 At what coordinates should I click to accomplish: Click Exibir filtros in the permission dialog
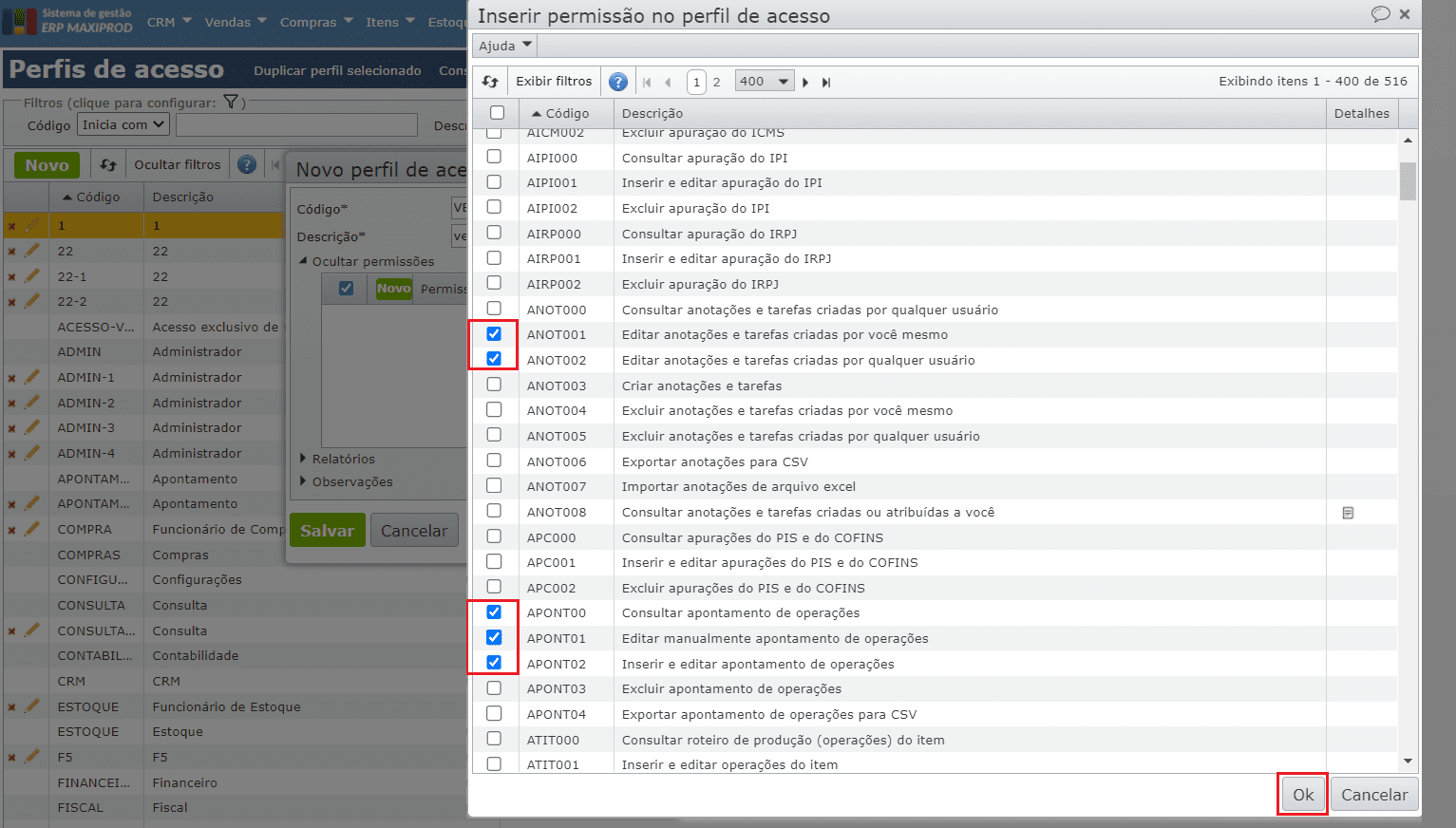click(554, 82)
